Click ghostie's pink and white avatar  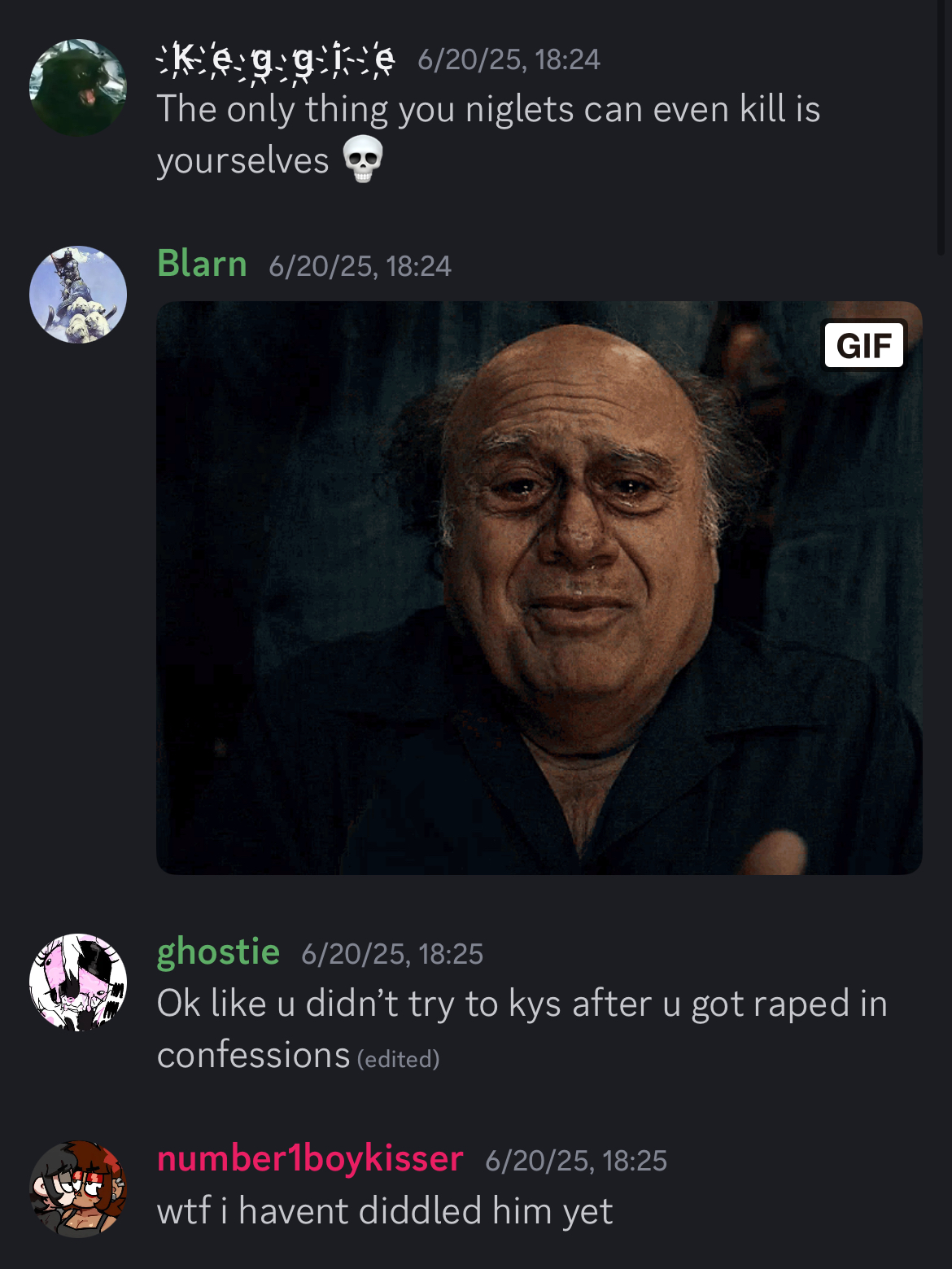78,982
